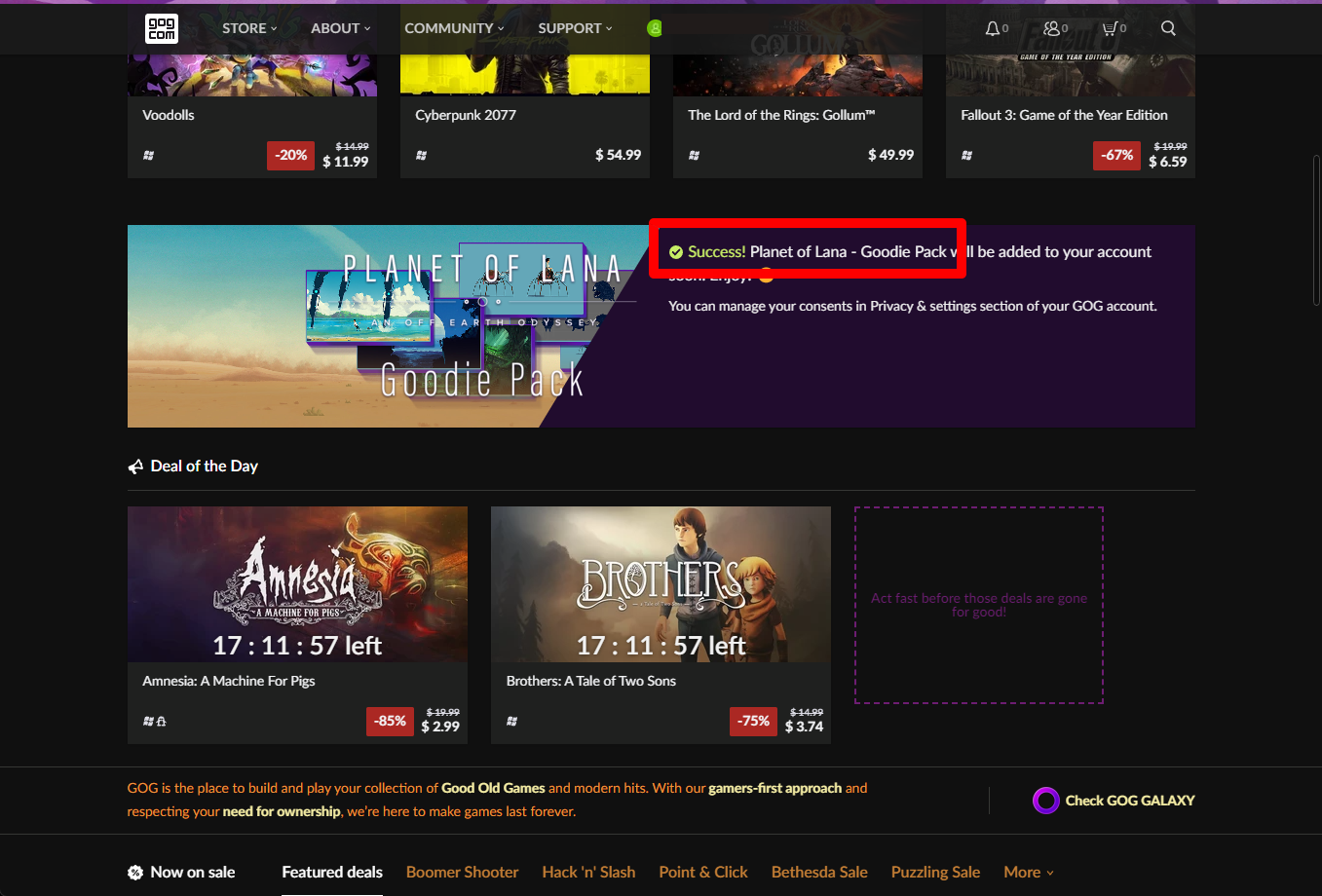Open the Voodolls game title
The width and height of the screenshot is (1322, 896).
click(169, 115)
